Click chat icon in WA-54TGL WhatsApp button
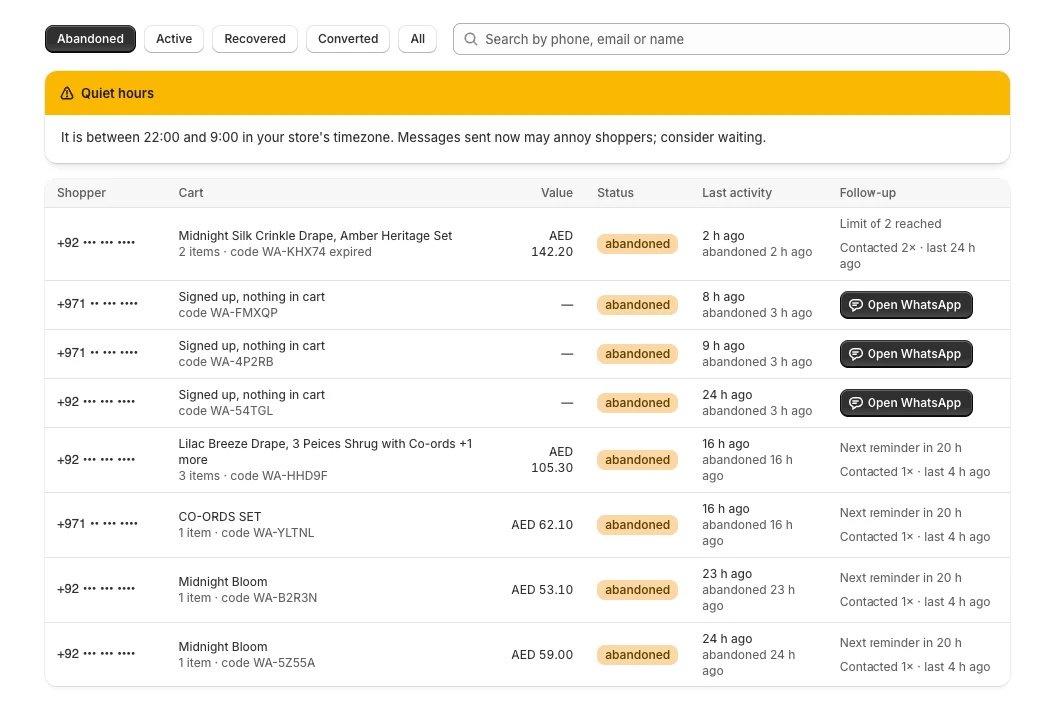This screenshot has width=1040, height=725. point(856,403)
